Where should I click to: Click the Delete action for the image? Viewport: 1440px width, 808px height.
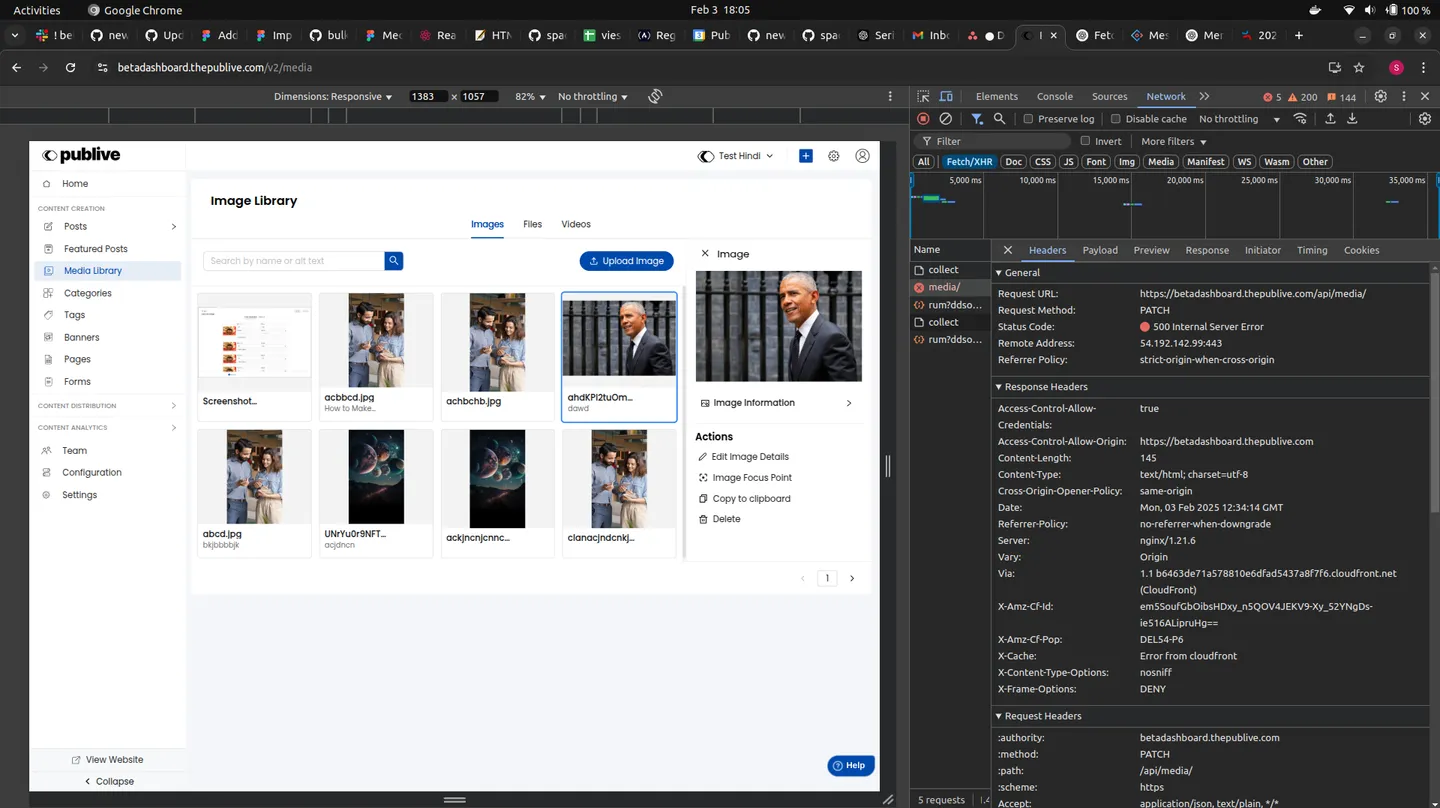(x=719, y=519)
